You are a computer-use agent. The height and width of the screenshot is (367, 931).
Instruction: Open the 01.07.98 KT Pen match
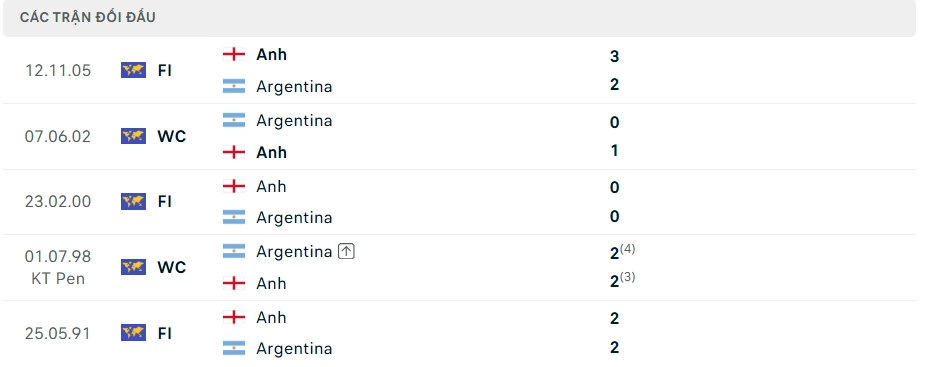tap(460, 267)
